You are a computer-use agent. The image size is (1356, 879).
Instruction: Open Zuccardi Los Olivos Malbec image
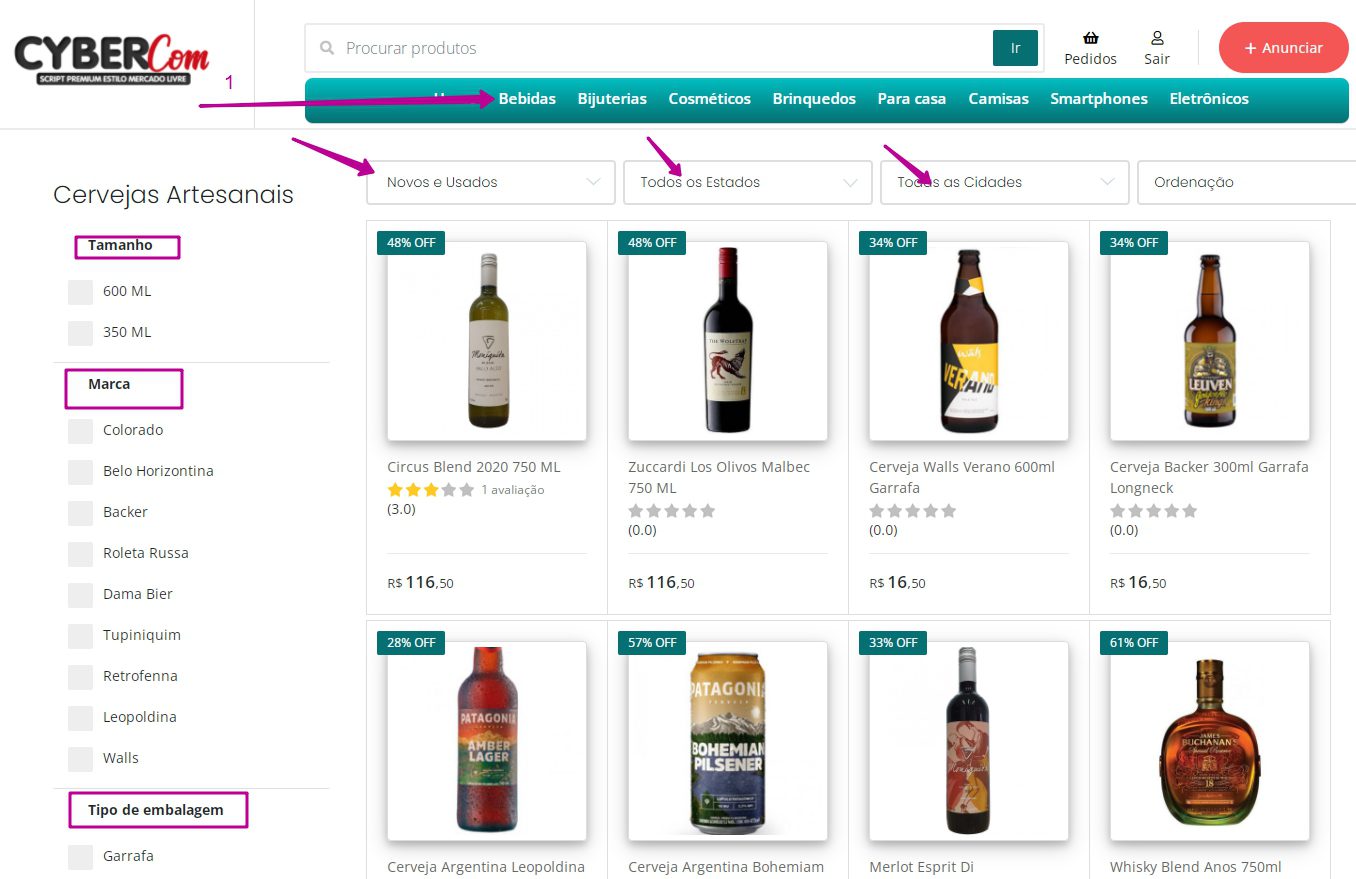pyautogui.click(x=728, y=341)
